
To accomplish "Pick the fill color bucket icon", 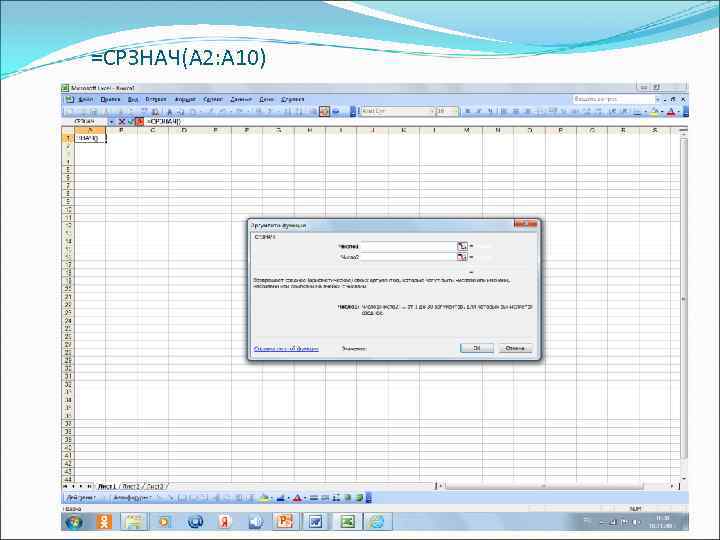I will tap(654, 112).
